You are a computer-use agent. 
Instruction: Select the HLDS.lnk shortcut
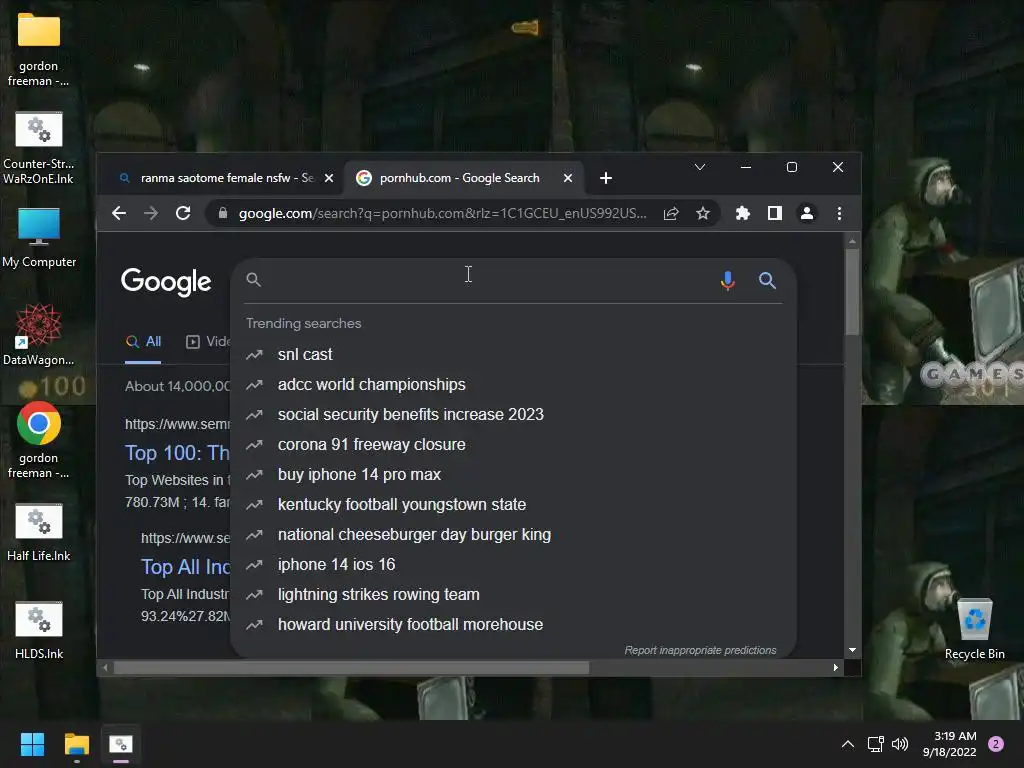[39, 630]
